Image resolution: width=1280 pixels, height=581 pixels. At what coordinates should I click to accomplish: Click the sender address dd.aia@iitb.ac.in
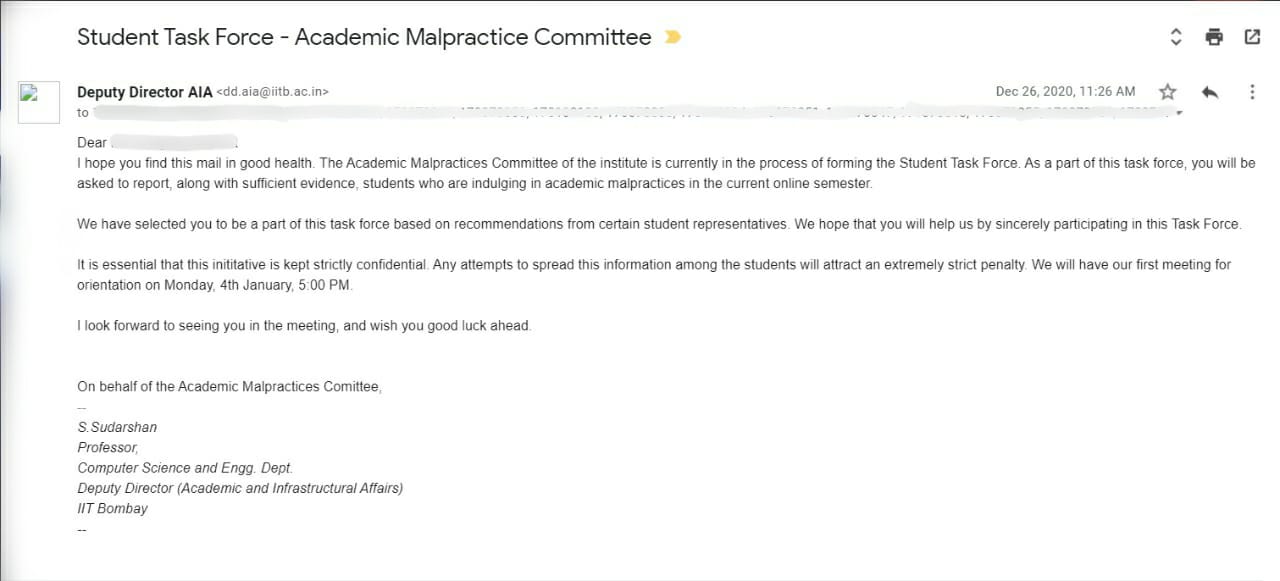coord(273,92)
